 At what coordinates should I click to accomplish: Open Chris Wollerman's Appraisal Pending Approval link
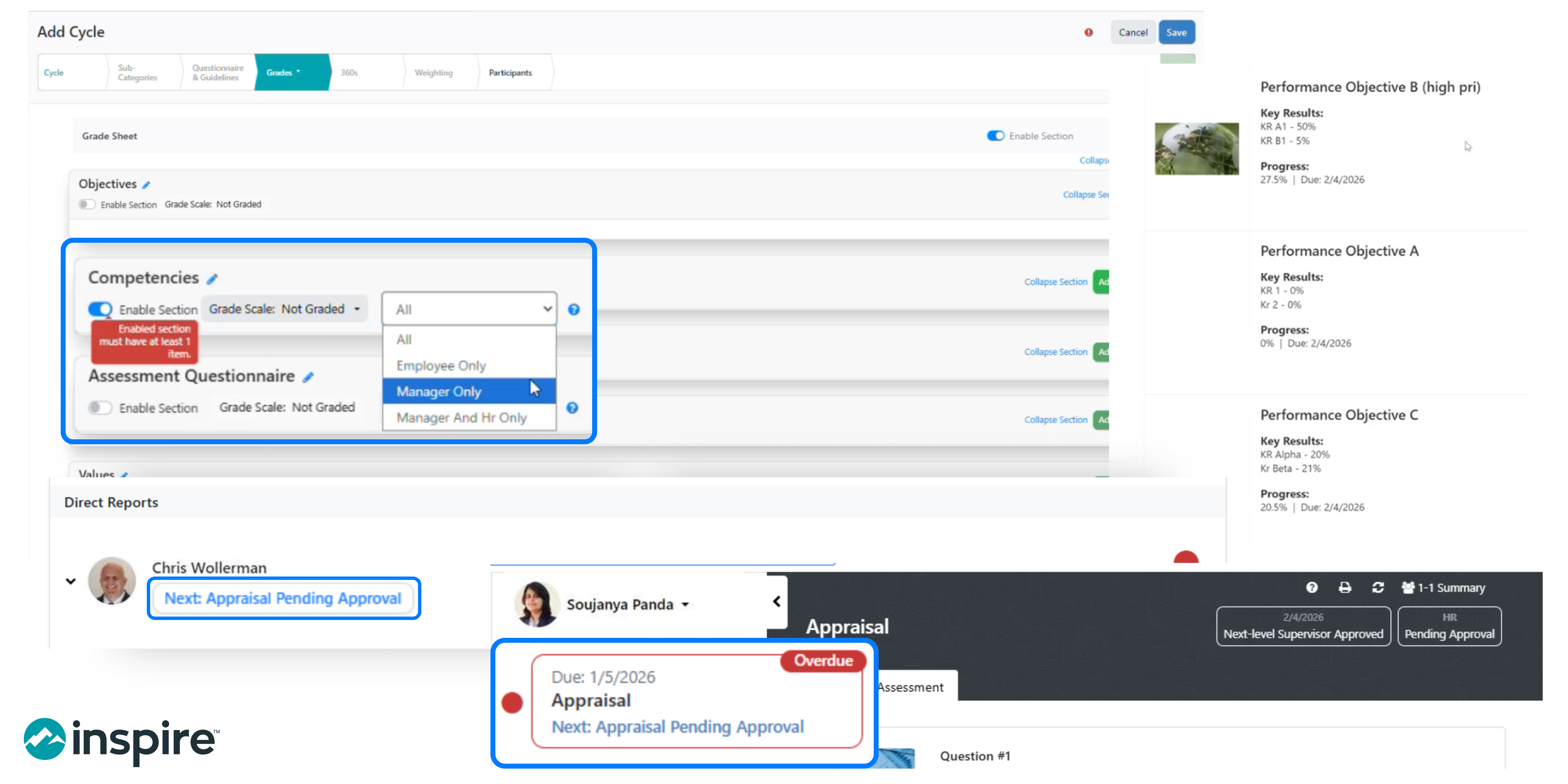(283, 598)
